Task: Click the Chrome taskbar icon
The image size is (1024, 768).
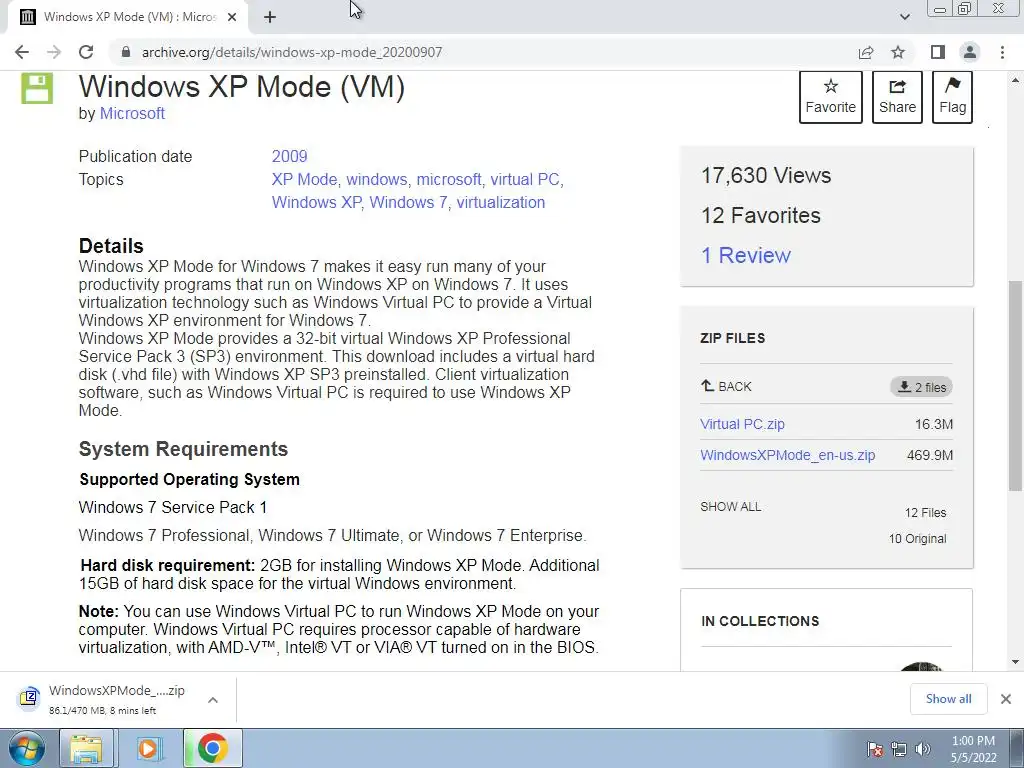Action: [213, 748]
